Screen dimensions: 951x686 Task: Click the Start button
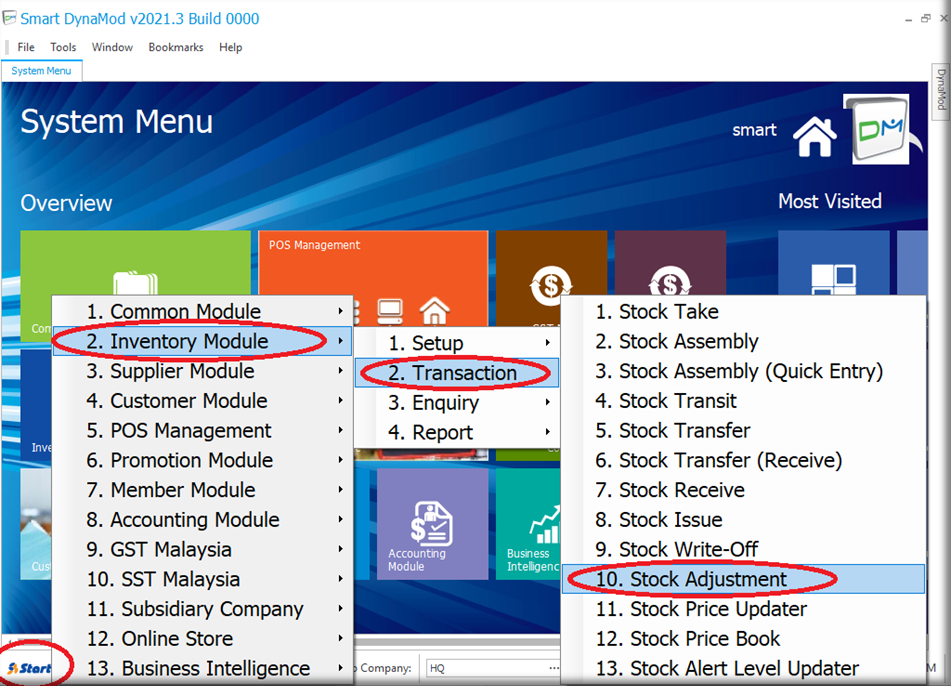click(x=30, y=668)
